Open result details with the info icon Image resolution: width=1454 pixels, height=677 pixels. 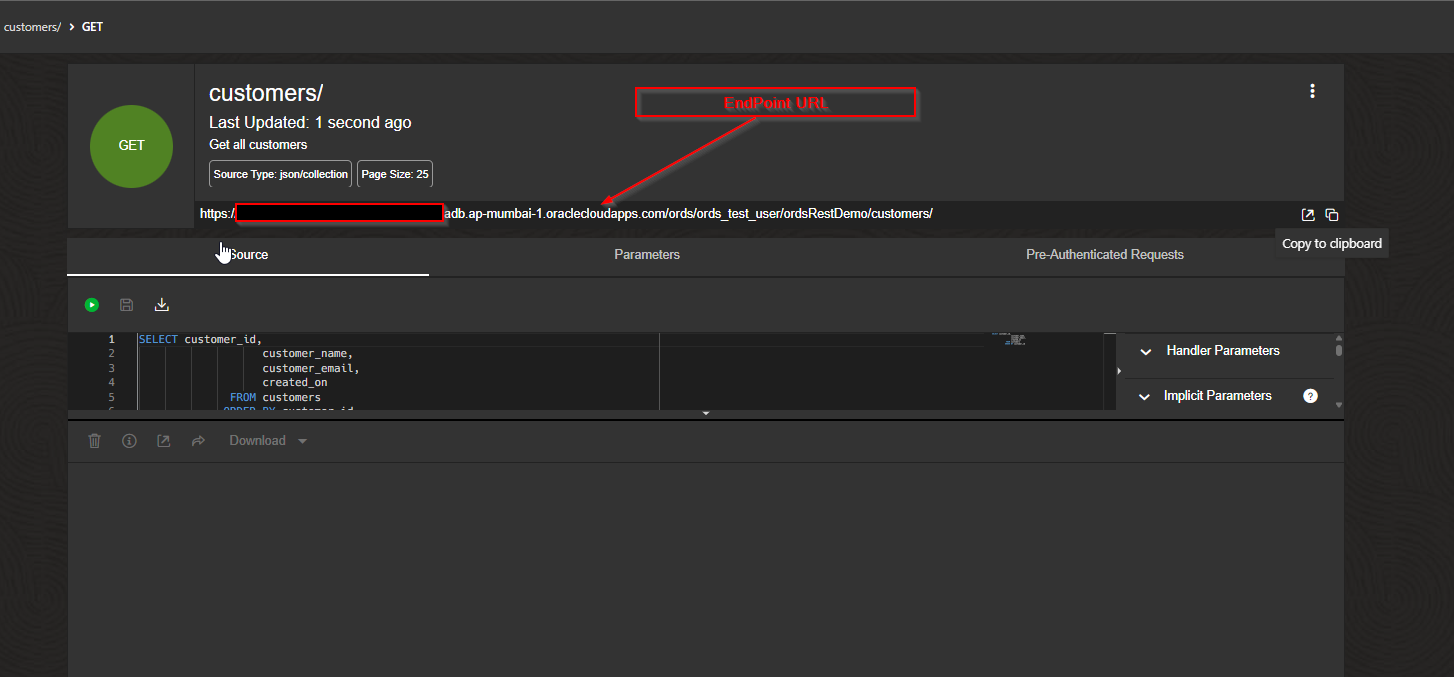click(x=129, y=440)
